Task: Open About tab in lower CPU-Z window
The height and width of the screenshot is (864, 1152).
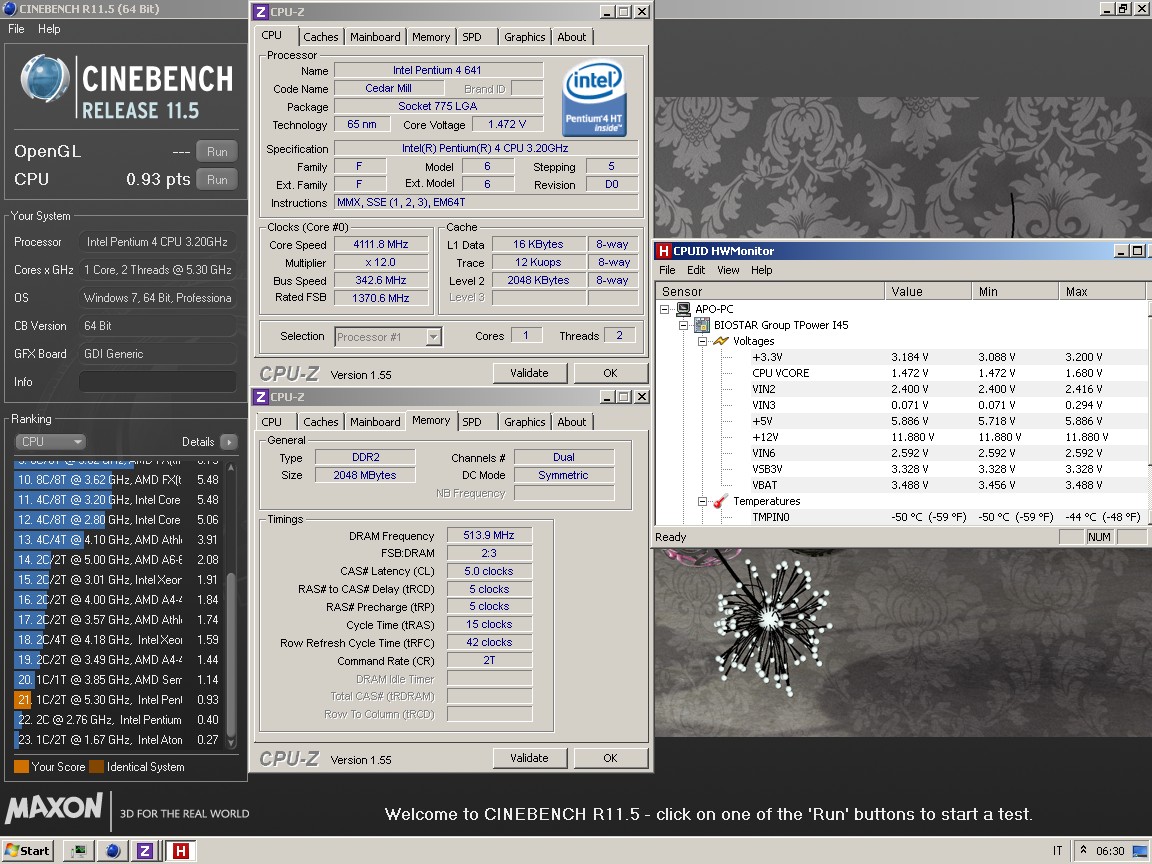Action: click(x=572, y=422)
